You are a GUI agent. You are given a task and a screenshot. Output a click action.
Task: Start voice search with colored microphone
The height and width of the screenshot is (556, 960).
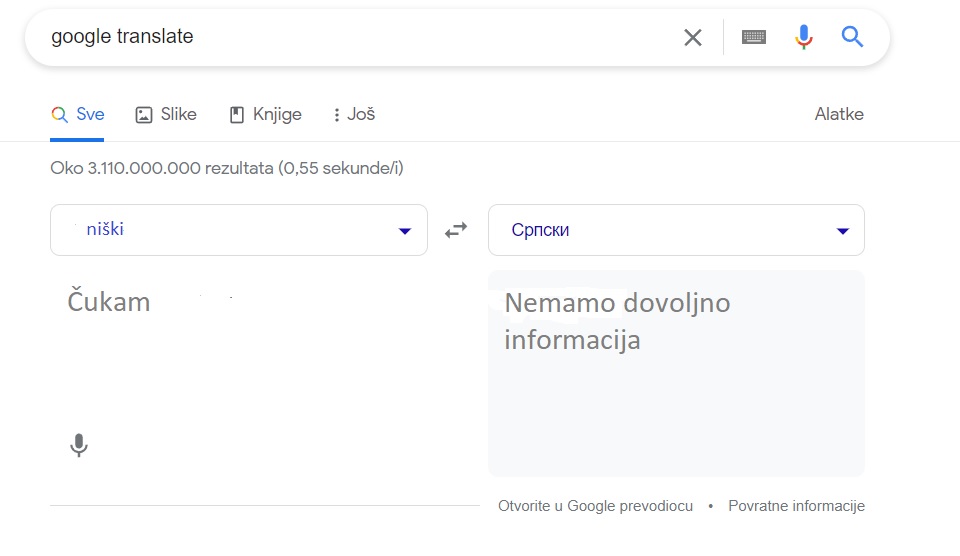point(803,37)
